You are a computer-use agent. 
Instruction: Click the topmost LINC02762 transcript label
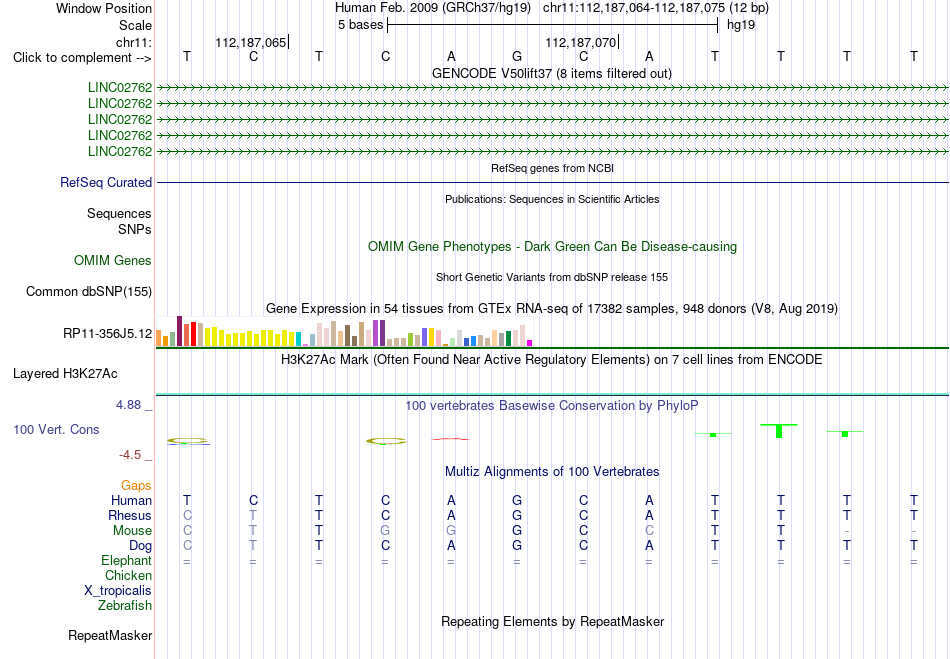point(120,88)
